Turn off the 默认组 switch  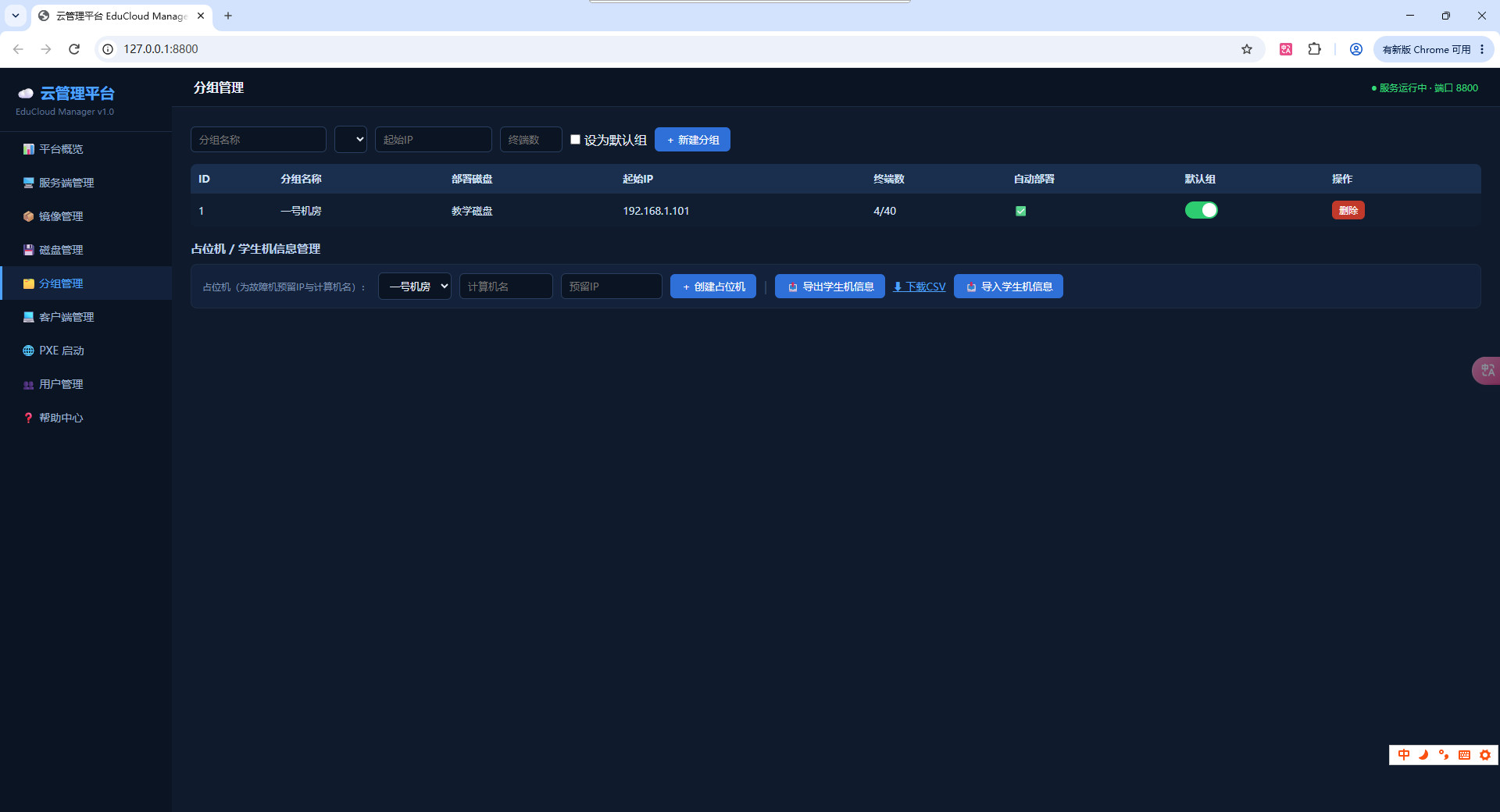point(1201,210)
